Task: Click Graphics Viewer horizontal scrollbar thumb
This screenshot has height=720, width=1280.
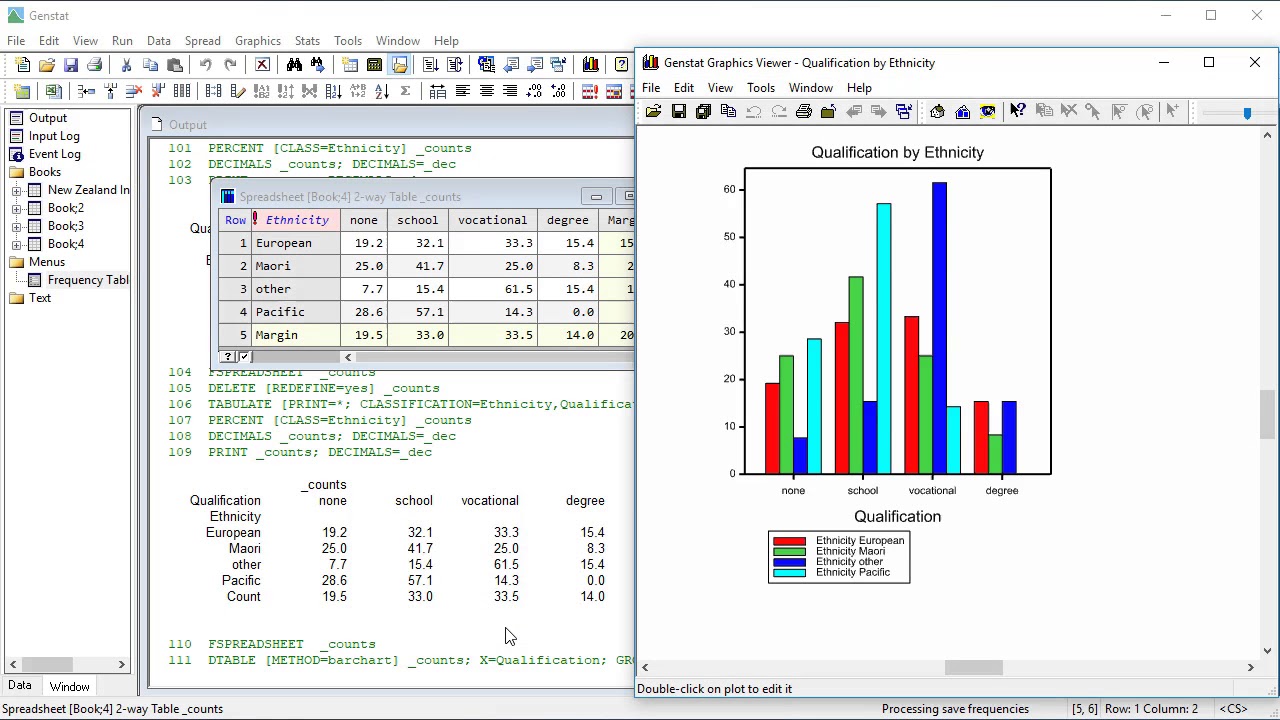Action: pyautogui.click(x=973, y=668)
